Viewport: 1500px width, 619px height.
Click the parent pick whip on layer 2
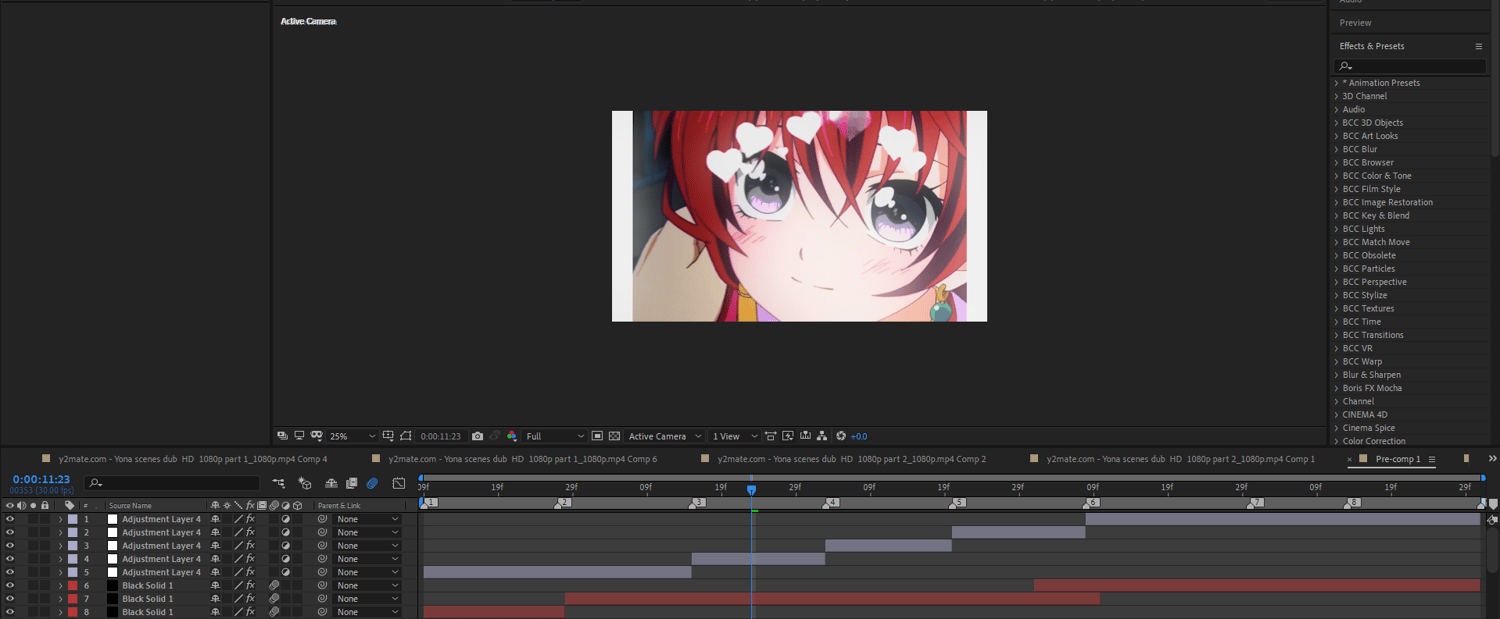(322, 532)
